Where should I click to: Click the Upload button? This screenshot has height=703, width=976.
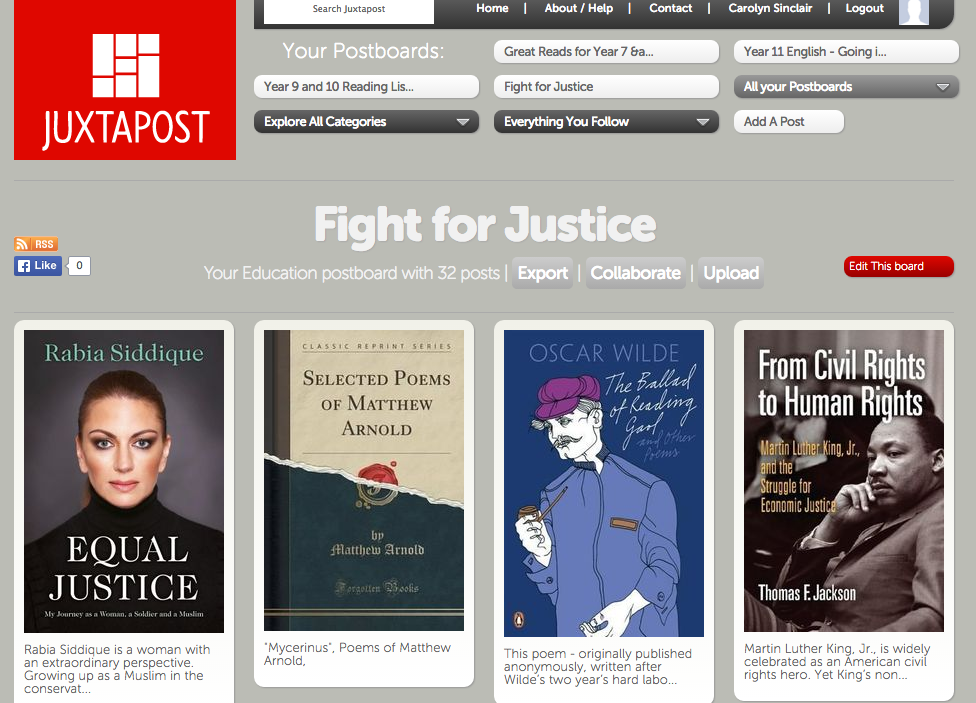click(x=731, y=273)
